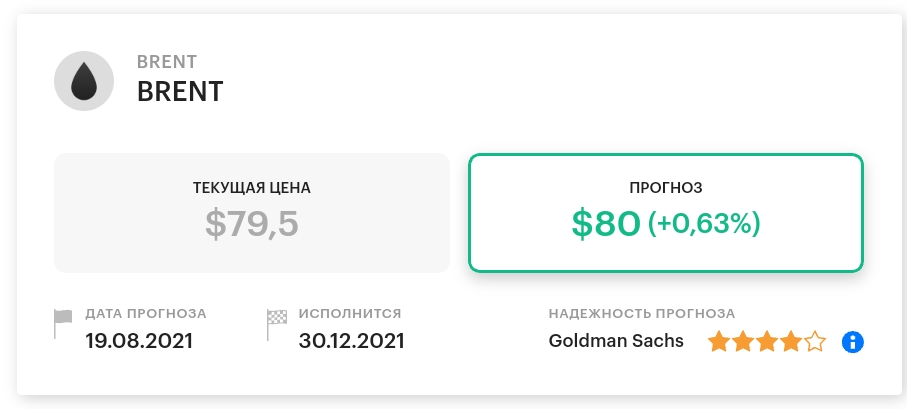Click the blue info icon

click(853, 342)
